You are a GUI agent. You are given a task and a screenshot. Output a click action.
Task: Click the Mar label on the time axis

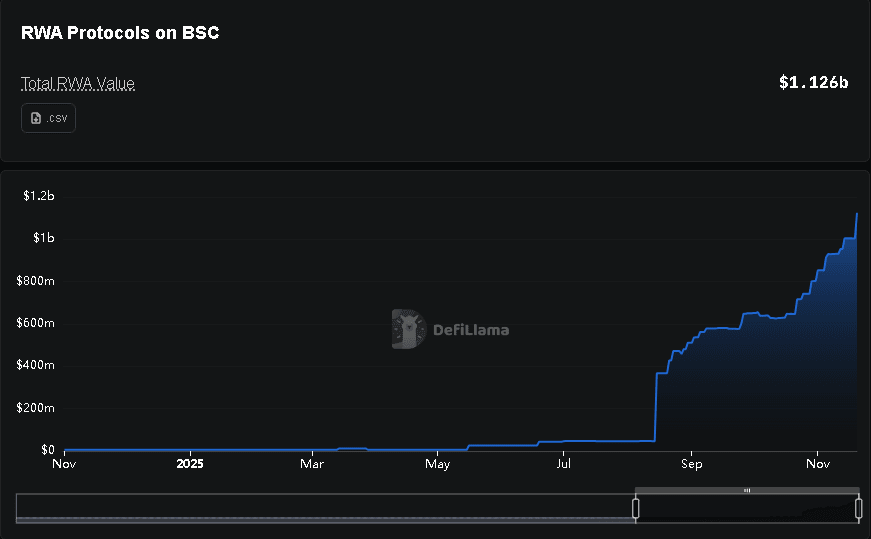312,464
